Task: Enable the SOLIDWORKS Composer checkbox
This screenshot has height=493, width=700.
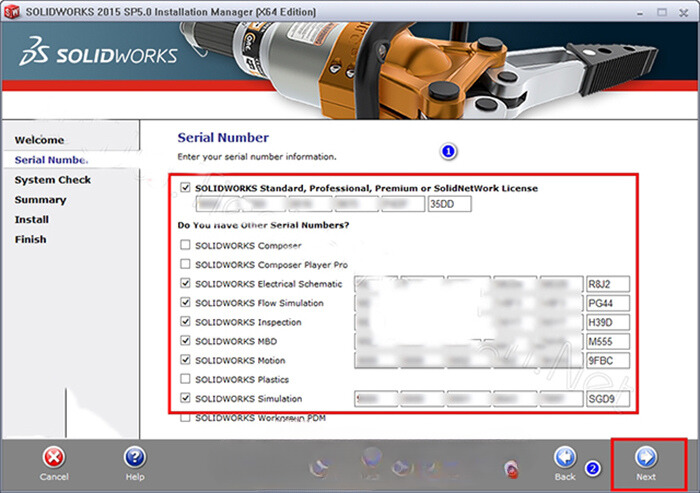Action: [185, 245]
